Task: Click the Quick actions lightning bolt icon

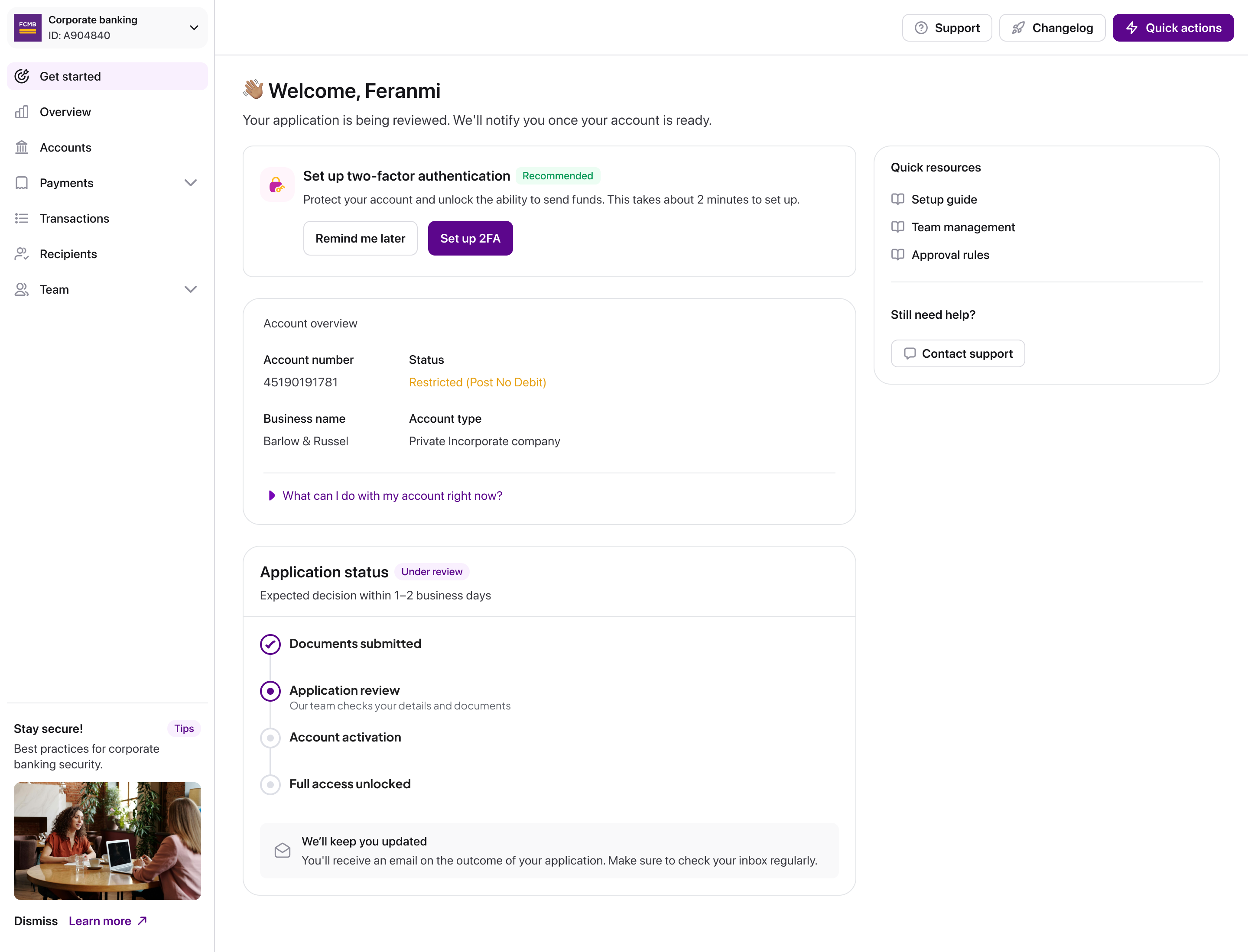Action: tap(1132, 28)
